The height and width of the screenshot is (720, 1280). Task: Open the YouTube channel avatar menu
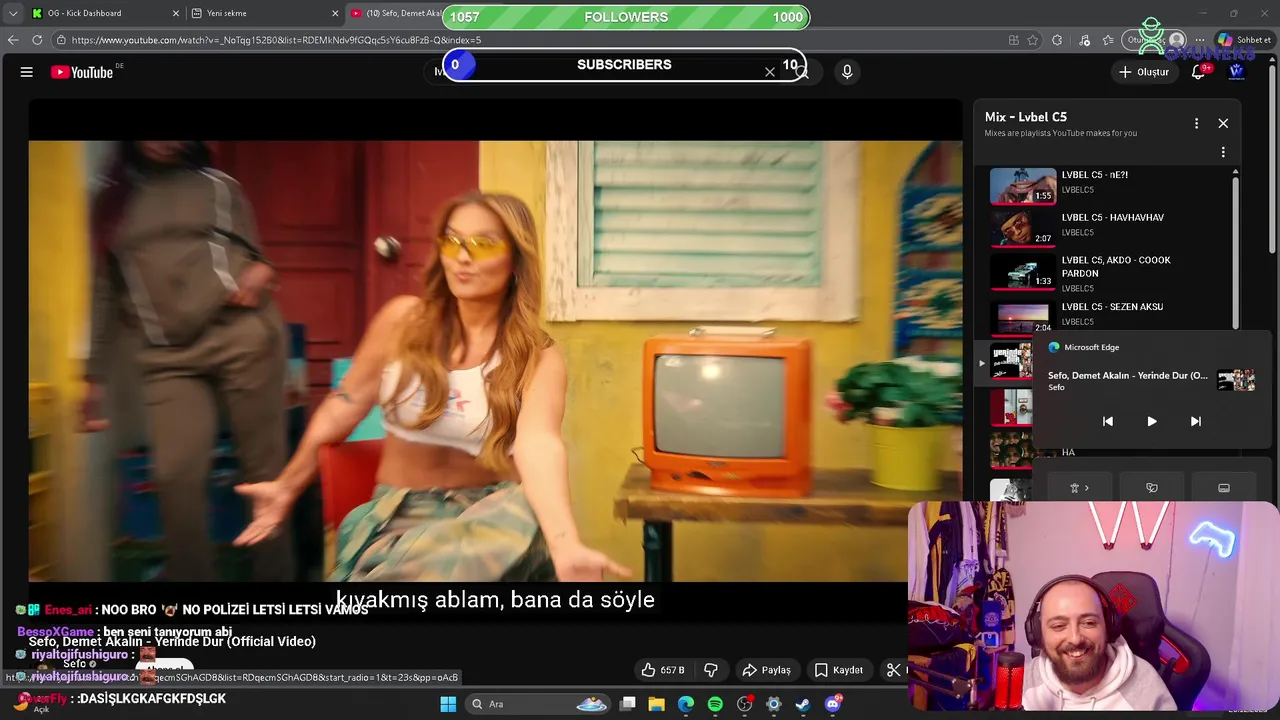1236,72
